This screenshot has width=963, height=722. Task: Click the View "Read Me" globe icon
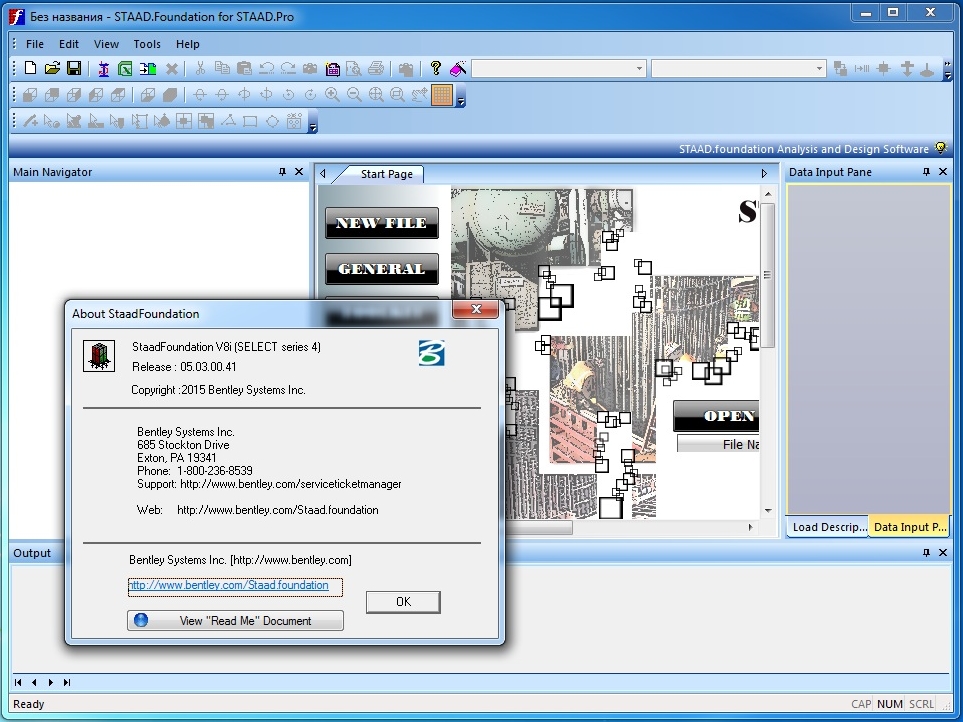[x=141, y=620]
